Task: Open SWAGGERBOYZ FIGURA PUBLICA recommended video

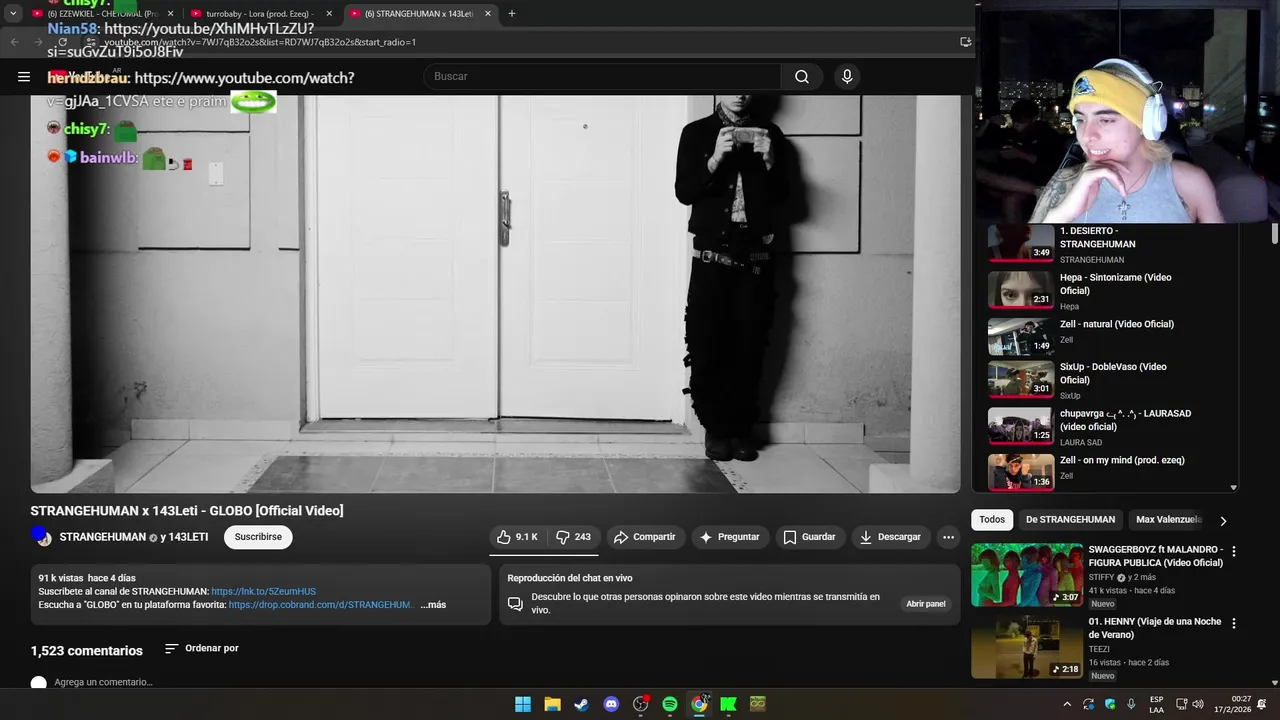Action: click(x=1027, y=575)
